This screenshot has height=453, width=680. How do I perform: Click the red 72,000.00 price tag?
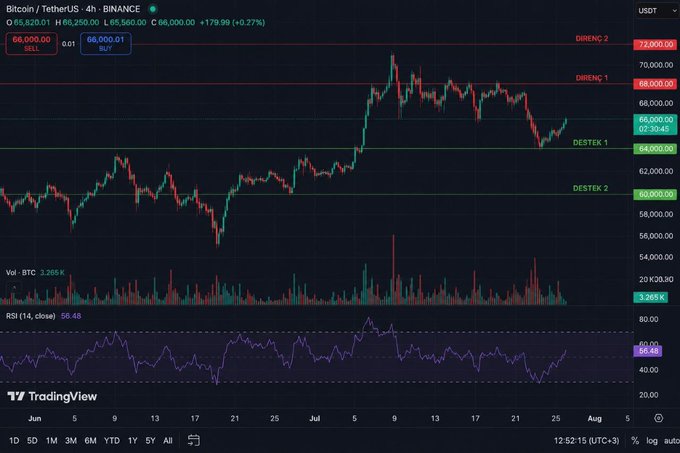[655, 45]
